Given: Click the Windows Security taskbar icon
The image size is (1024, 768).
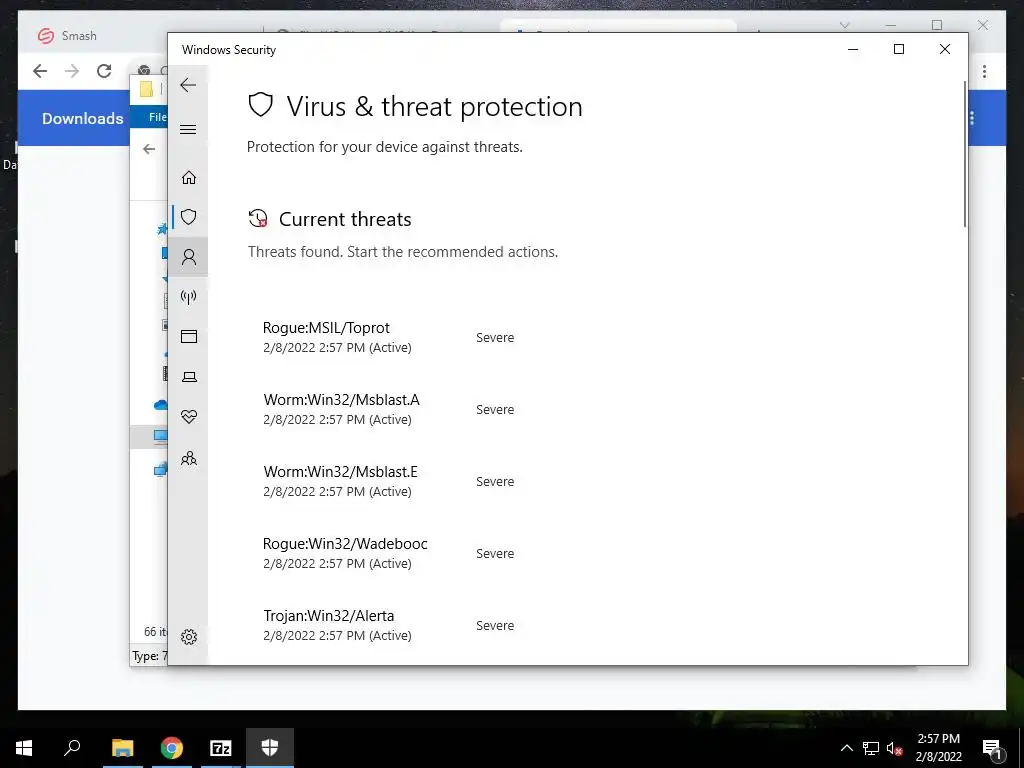Looking at the screenshot, I should point(270,748).
